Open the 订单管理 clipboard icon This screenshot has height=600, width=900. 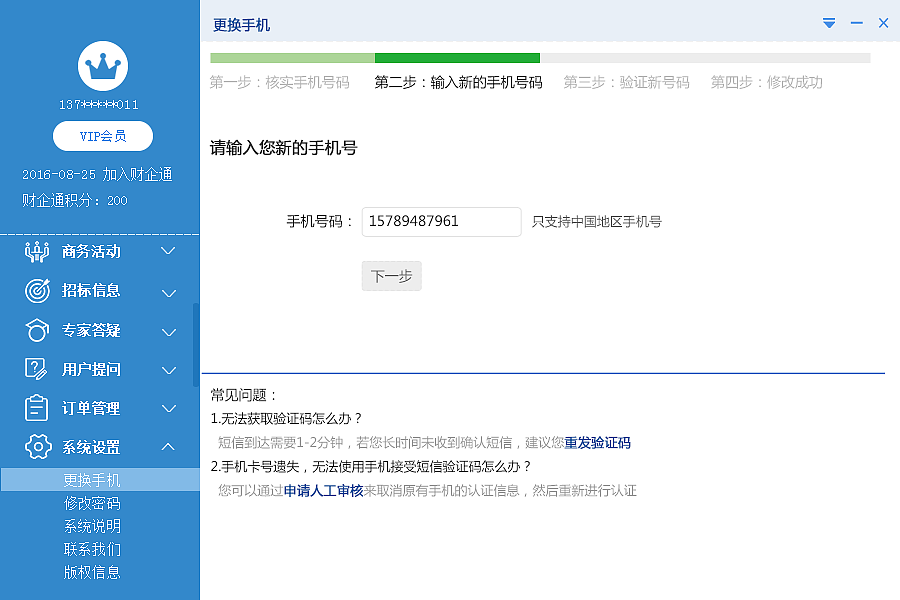pos(36,408)
